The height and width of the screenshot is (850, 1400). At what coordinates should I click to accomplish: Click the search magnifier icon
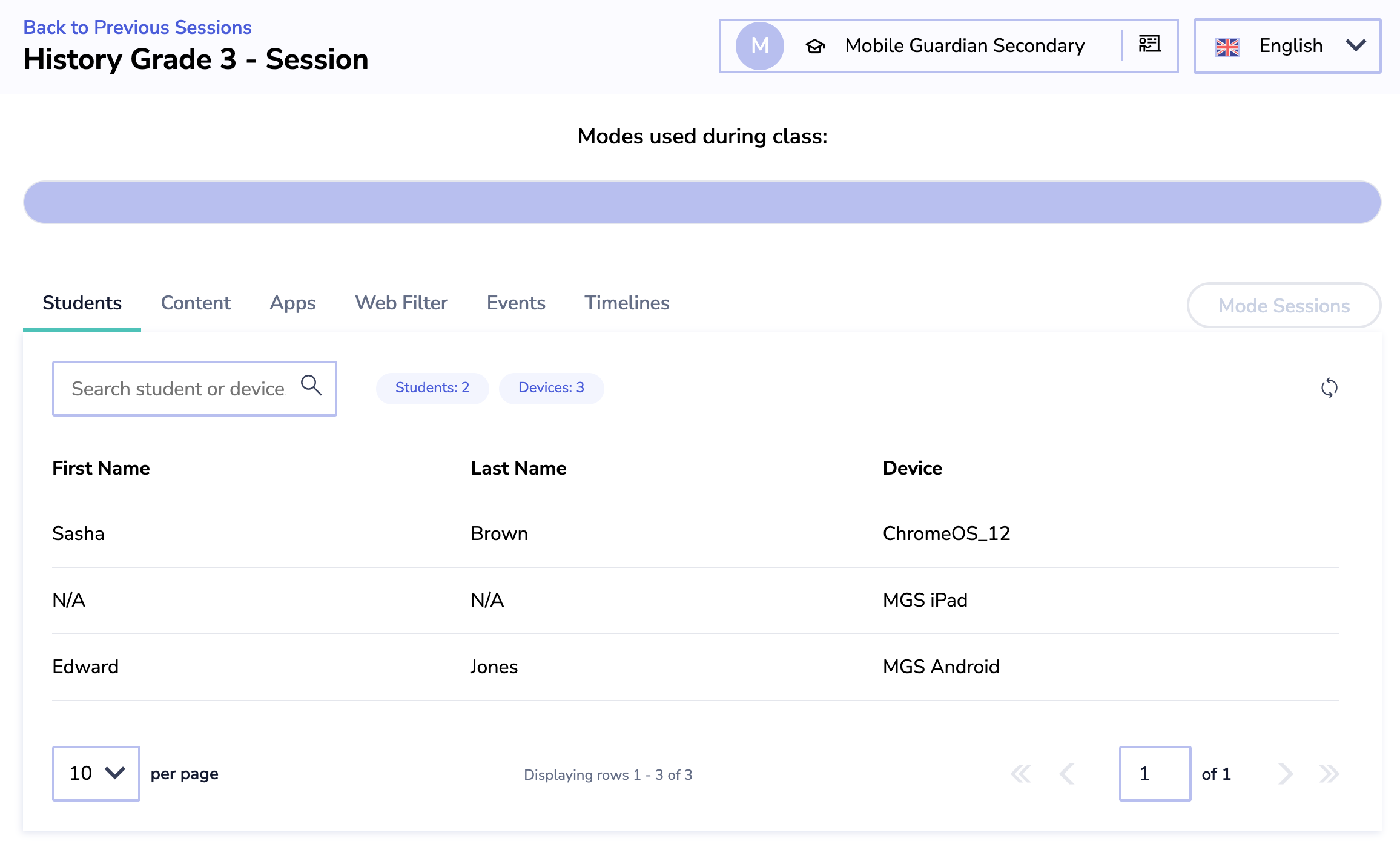point(311,386)
